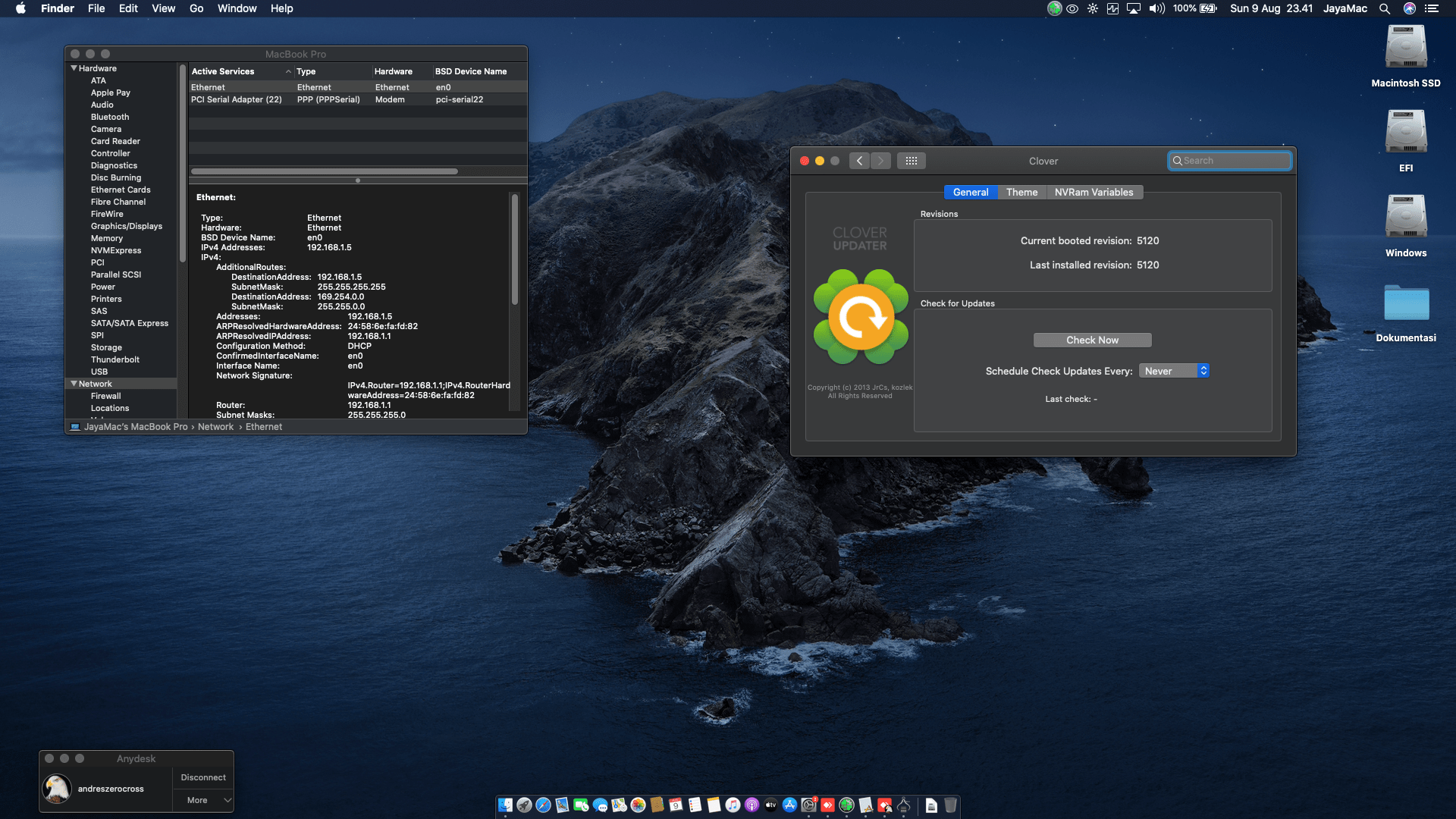This screenshot has width=1456, height=819.
Task: Click the Clover updater green logo
Action: coord(861,317)
